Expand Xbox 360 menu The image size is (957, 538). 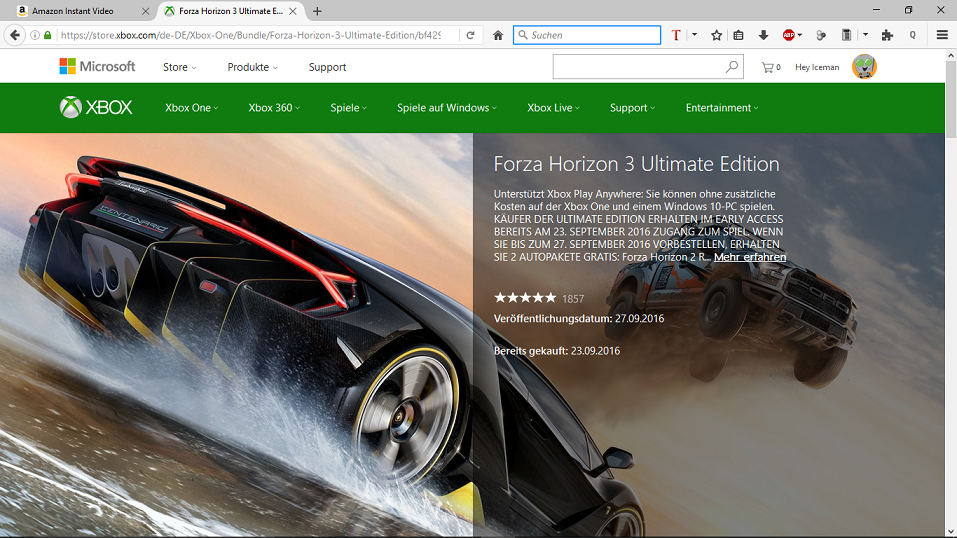[274, 107]
